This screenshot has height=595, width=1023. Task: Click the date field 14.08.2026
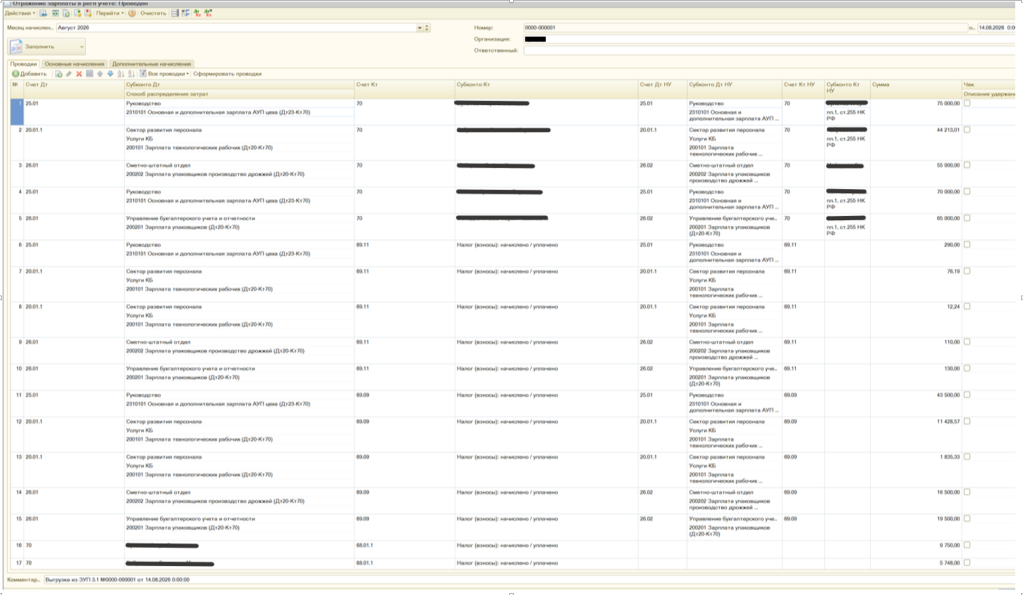pyautogui.click(x=996, y=28)
